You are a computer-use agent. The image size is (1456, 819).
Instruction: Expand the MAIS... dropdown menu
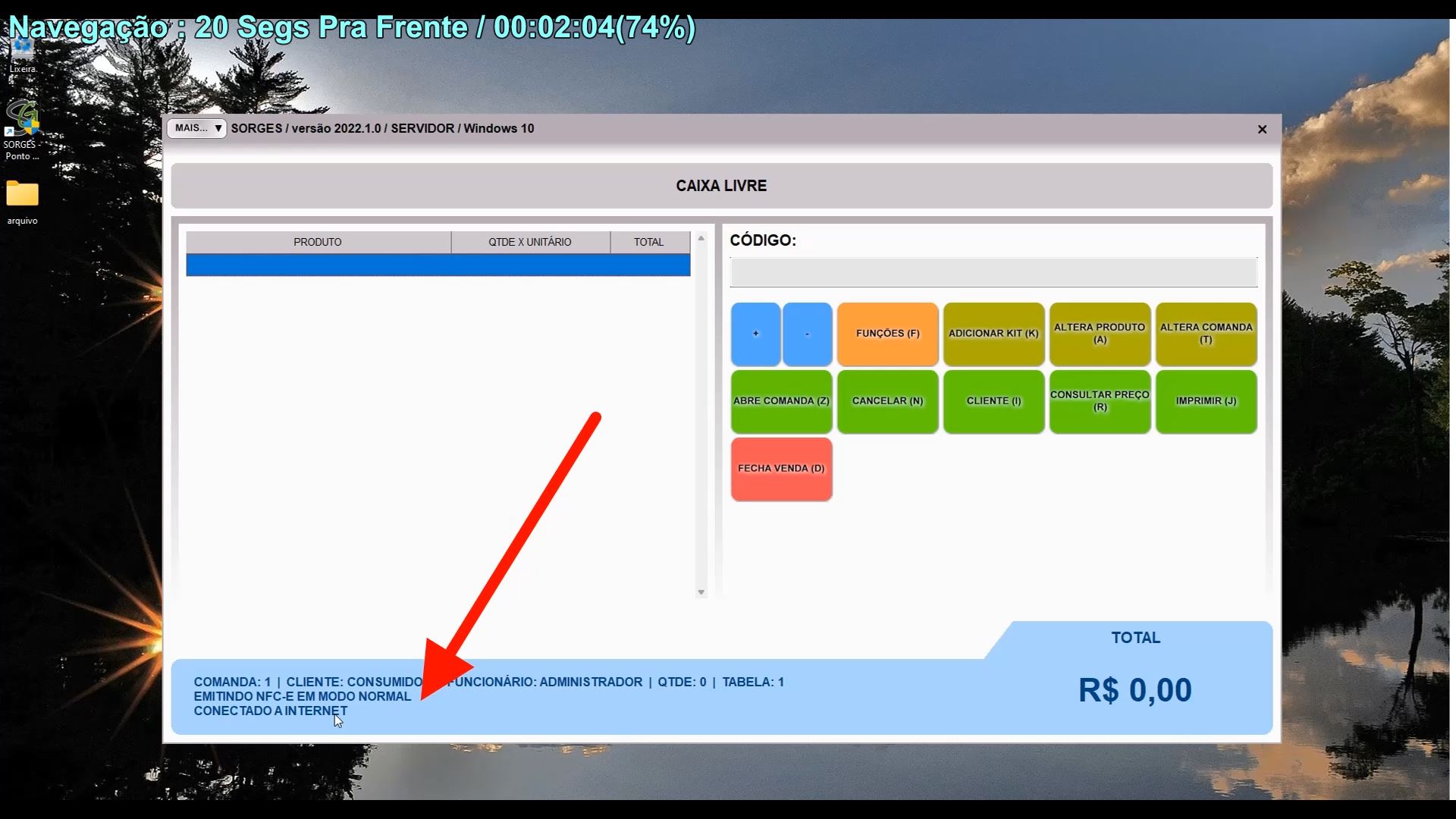point(196,128)
